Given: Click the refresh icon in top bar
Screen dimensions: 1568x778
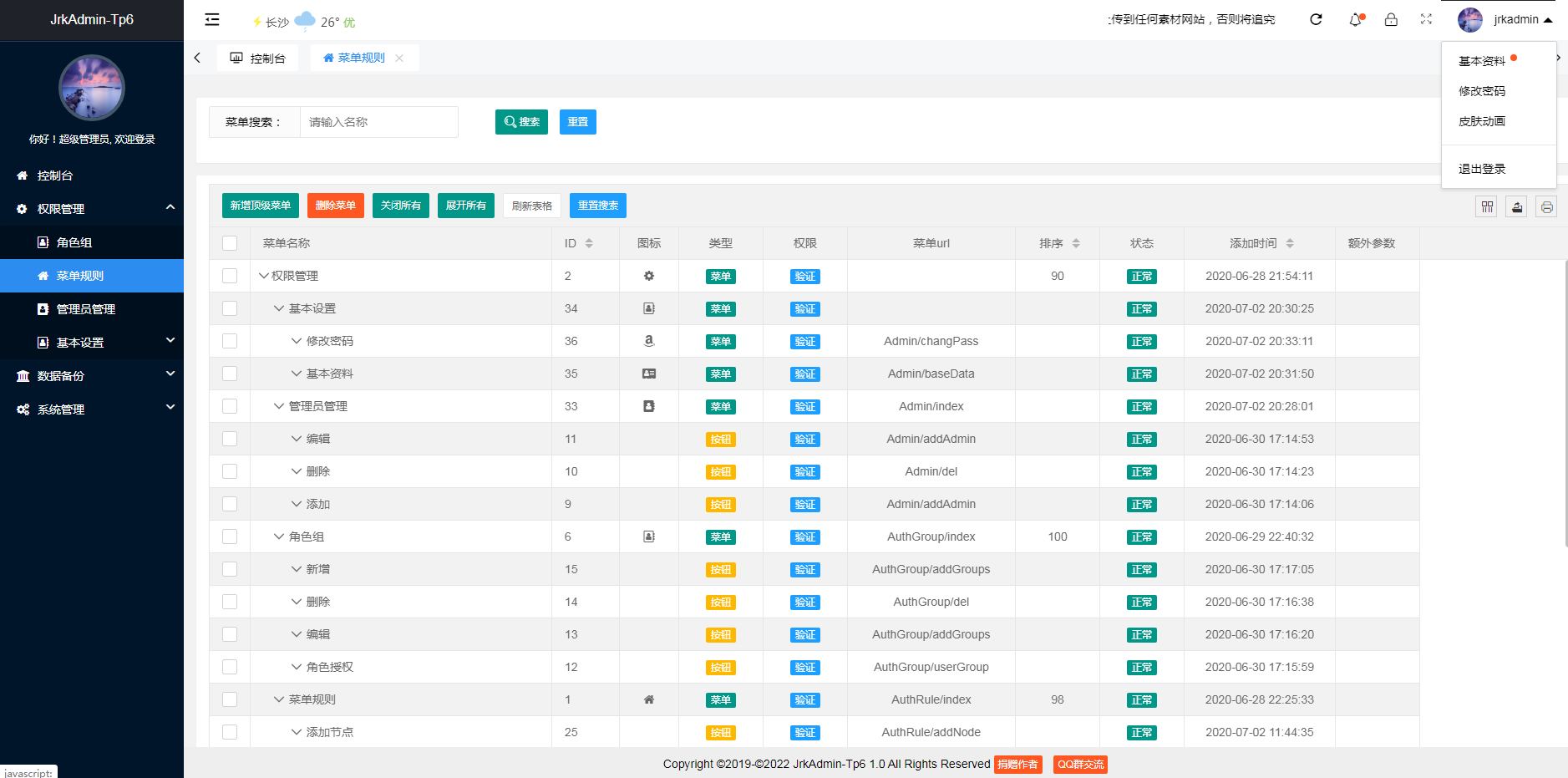Looking at the screenshot, I should (1316, 19).
